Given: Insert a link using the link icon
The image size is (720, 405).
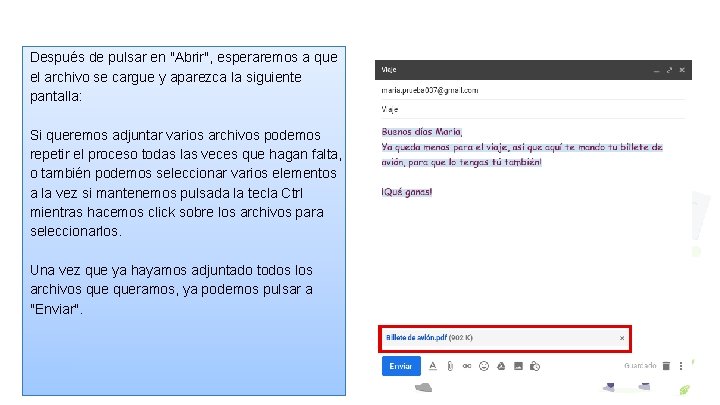Looking at the screenshot, I should (x=467, y=366).
